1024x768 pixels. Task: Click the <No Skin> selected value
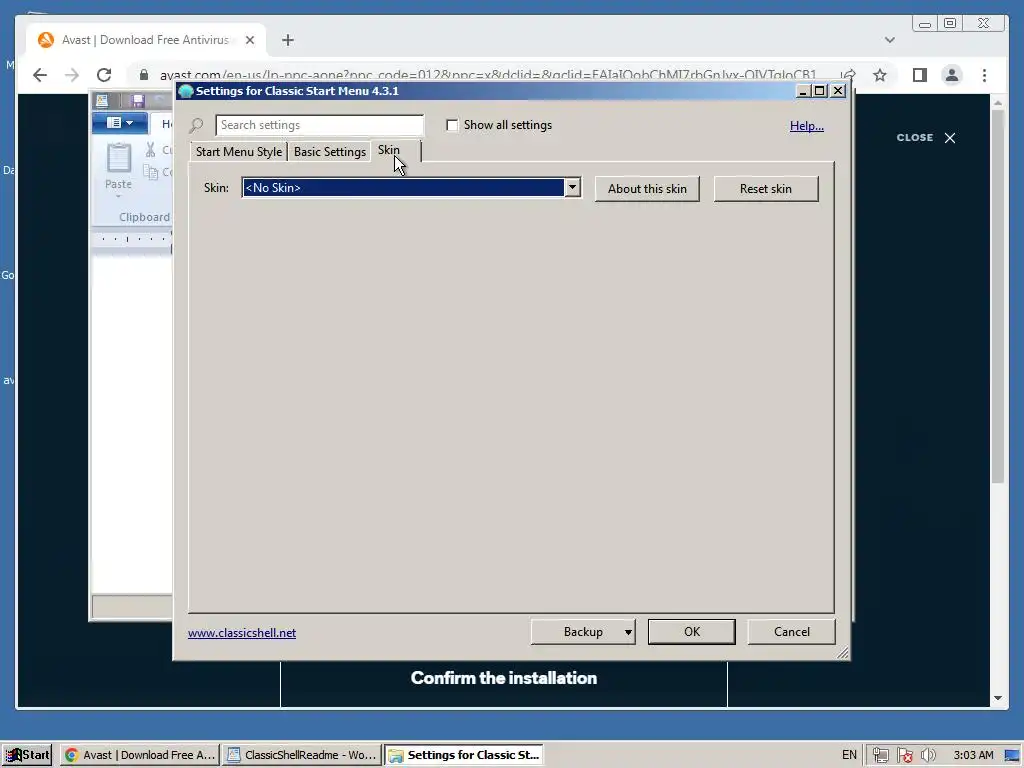click(x=404, y=187)
